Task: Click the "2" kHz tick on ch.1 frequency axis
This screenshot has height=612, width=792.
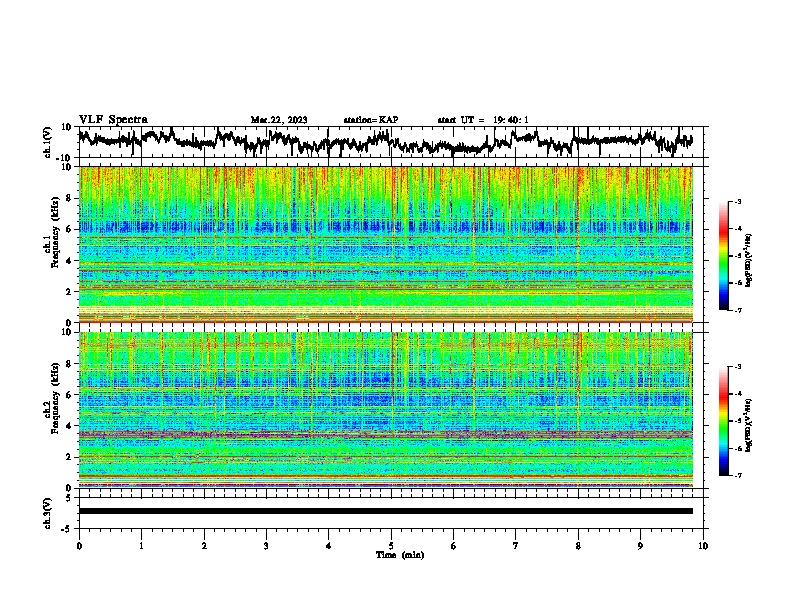Action: tap(69, 292)
